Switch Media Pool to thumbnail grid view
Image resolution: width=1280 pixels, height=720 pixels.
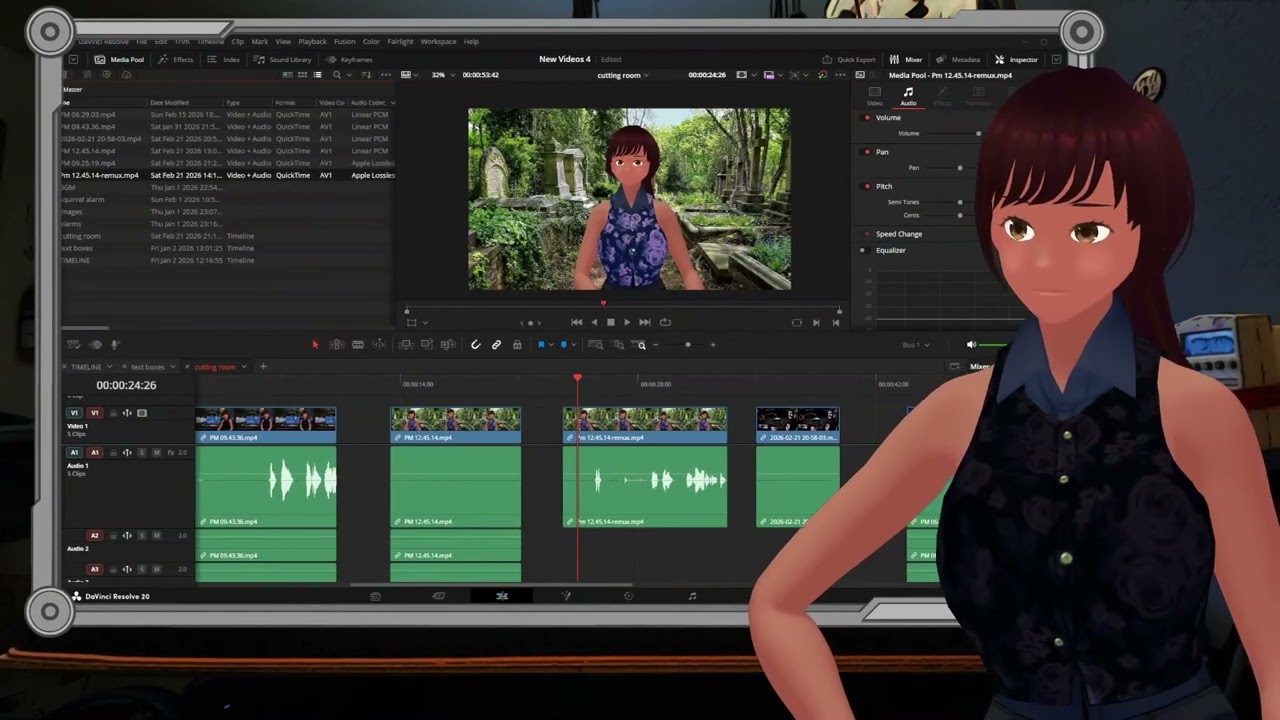point(303,75)
